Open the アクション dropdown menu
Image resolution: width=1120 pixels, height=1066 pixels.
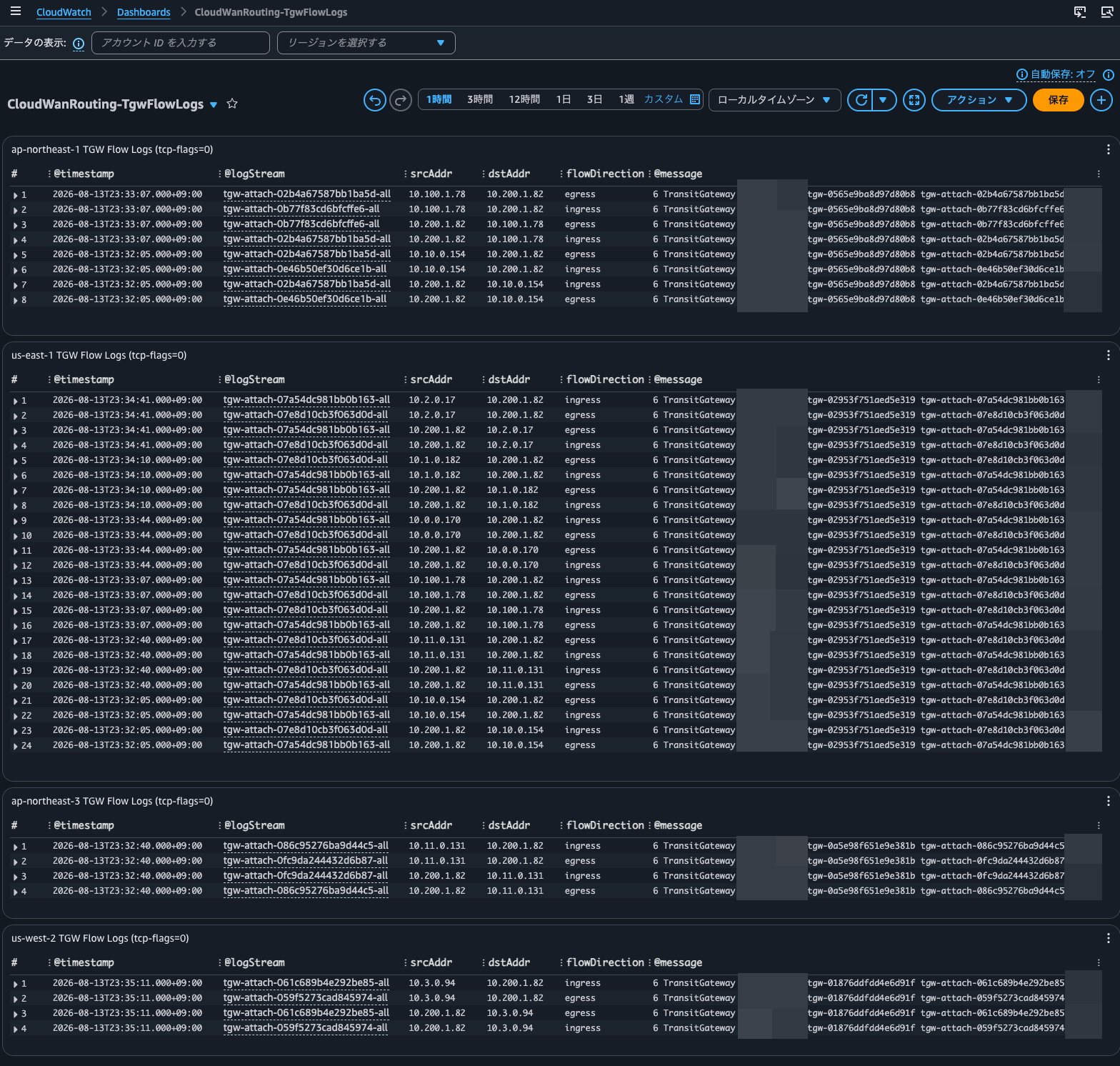(x=979, y=100)
